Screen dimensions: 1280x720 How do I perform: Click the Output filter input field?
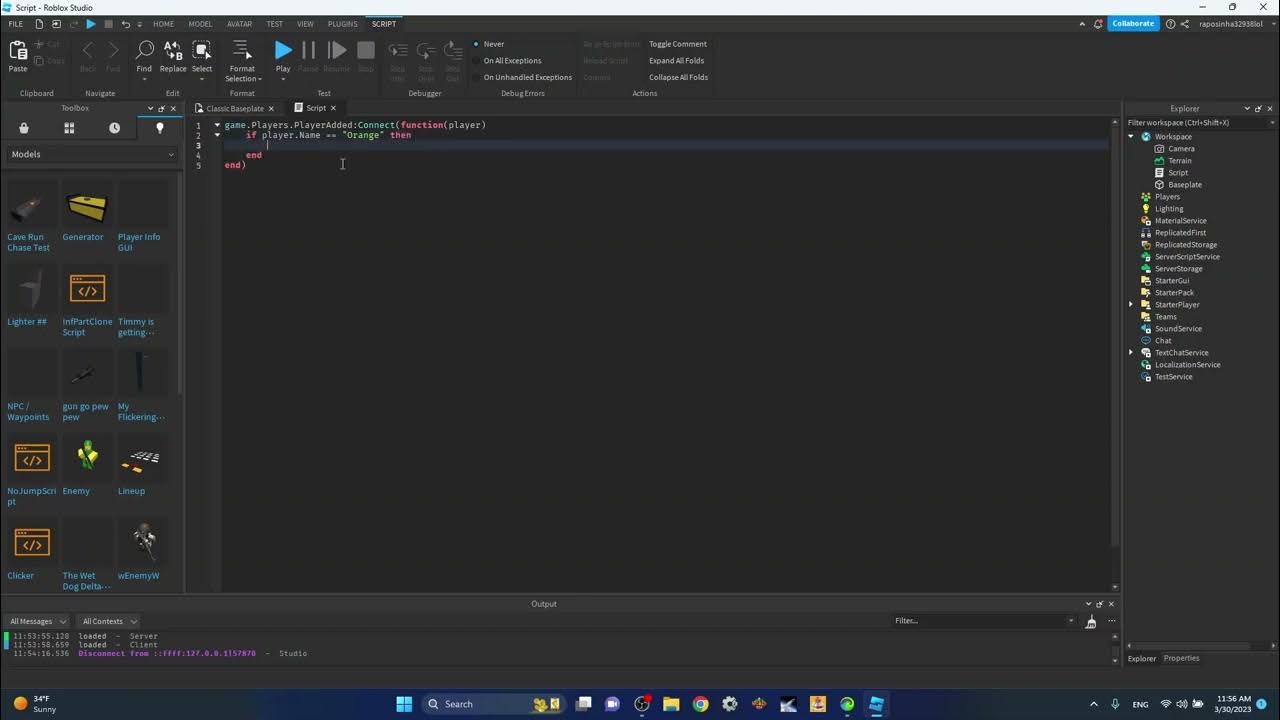983,621
